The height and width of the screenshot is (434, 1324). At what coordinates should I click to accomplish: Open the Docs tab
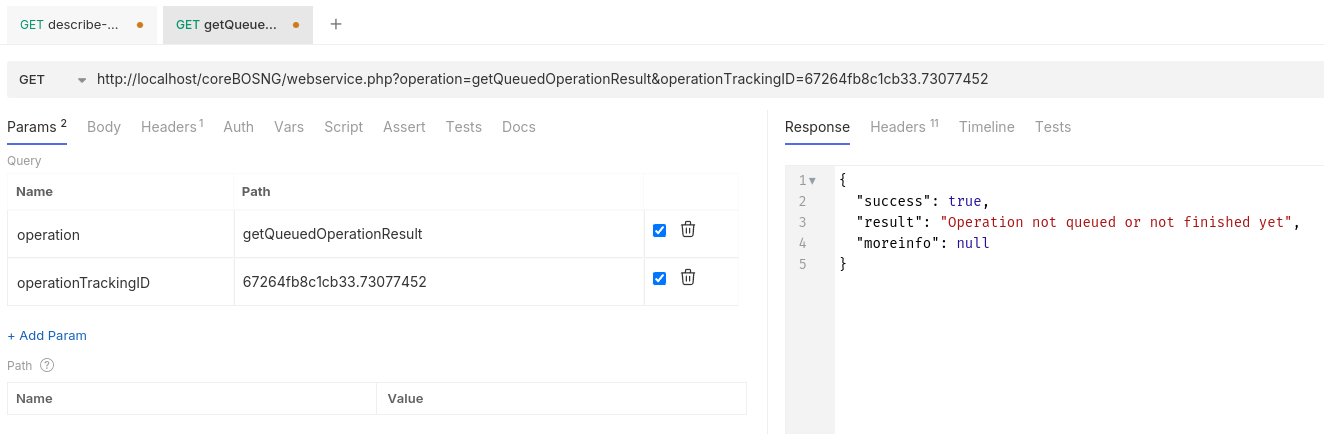tap(518, 127)
